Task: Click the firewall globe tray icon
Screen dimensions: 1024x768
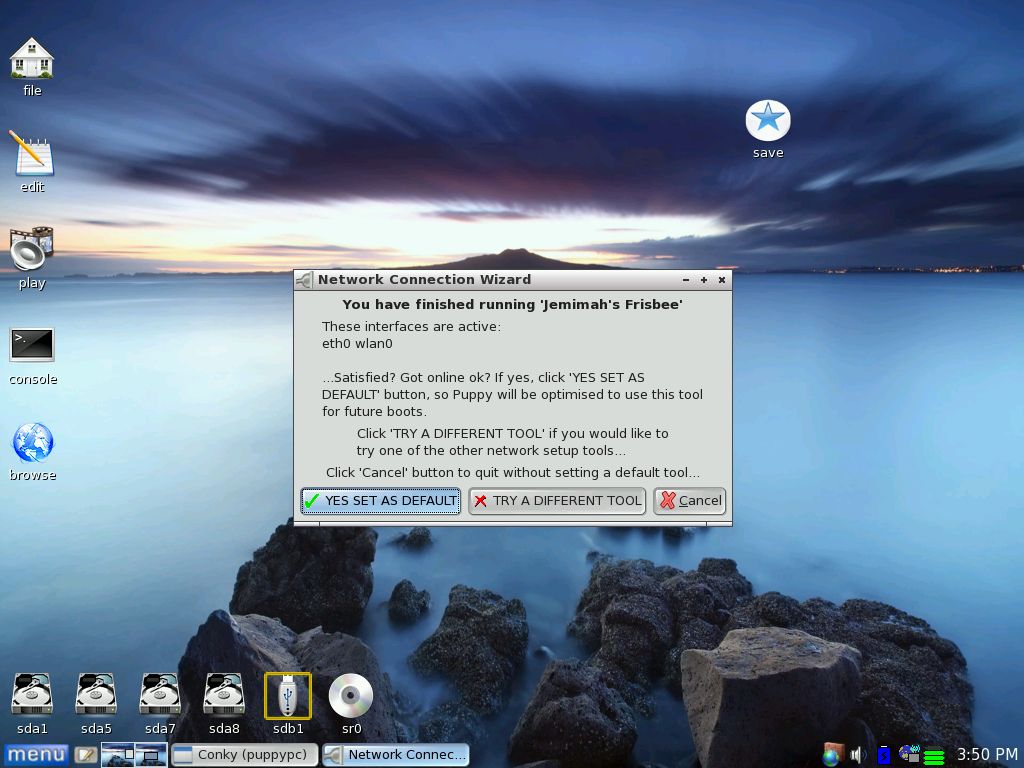Action: click(x=832, y=755)
